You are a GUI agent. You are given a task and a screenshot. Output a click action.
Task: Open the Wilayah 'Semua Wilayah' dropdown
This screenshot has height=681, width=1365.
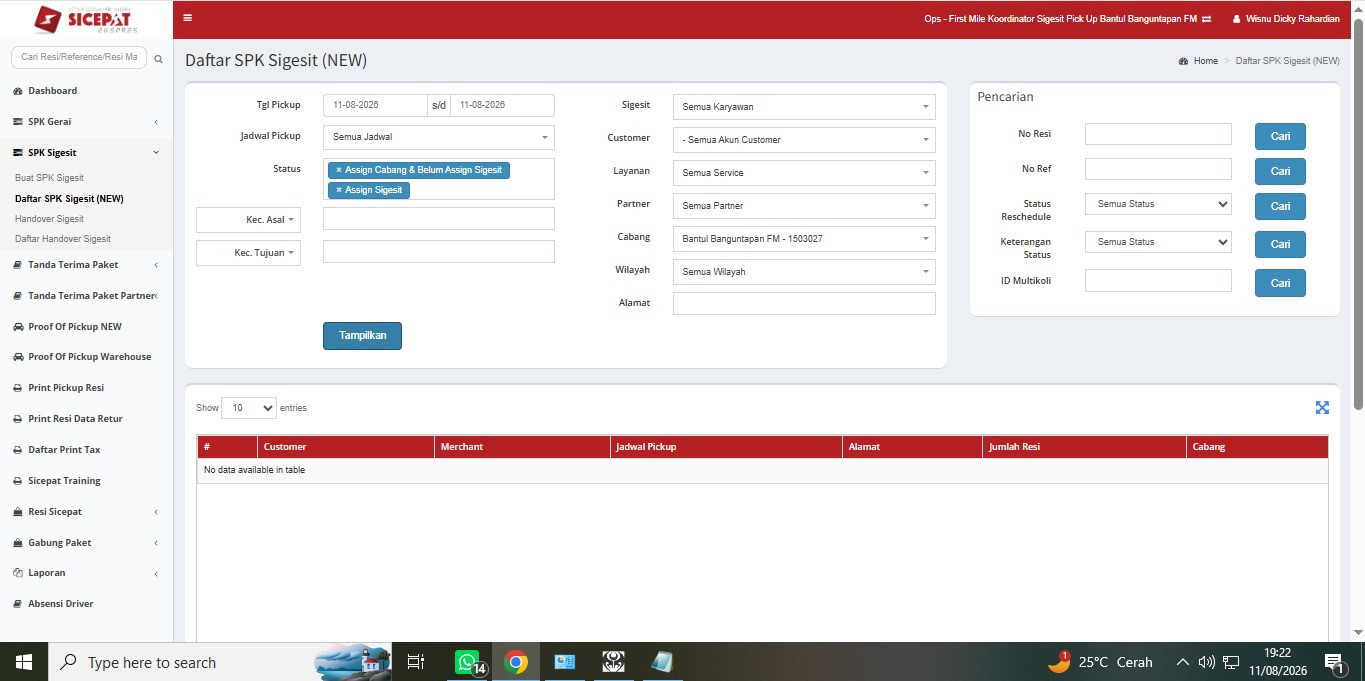(804, 272)
